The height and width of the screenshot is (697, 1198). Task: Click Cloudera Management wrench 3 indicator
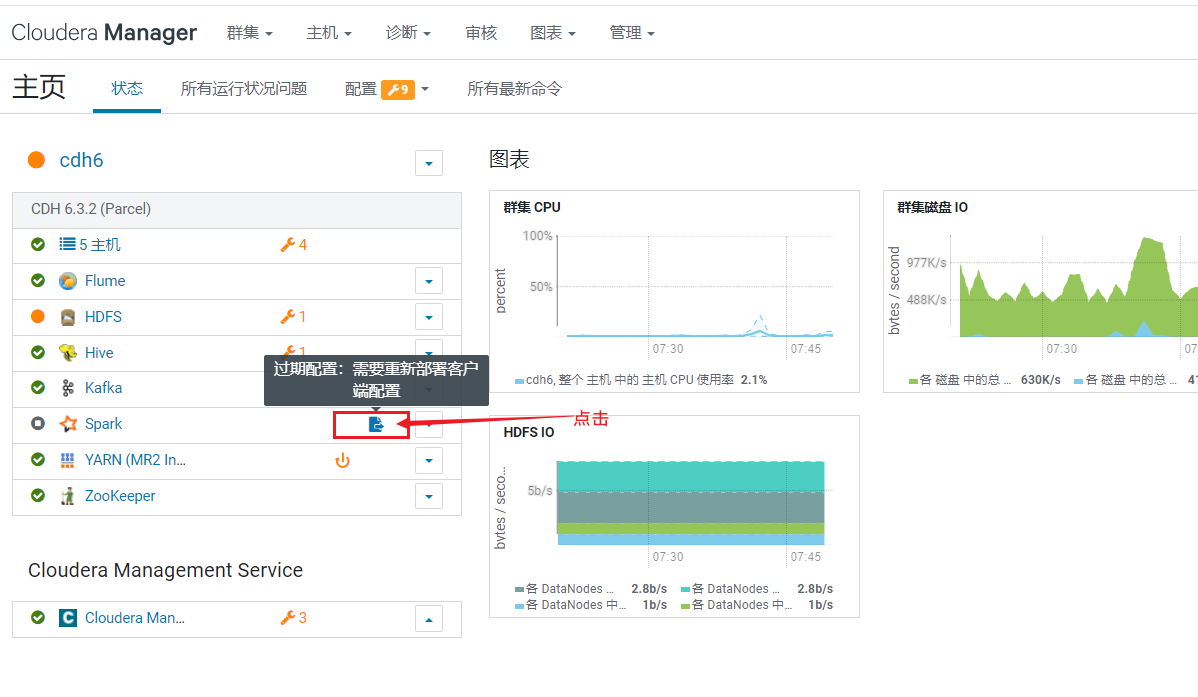click(x=294, y=618)
